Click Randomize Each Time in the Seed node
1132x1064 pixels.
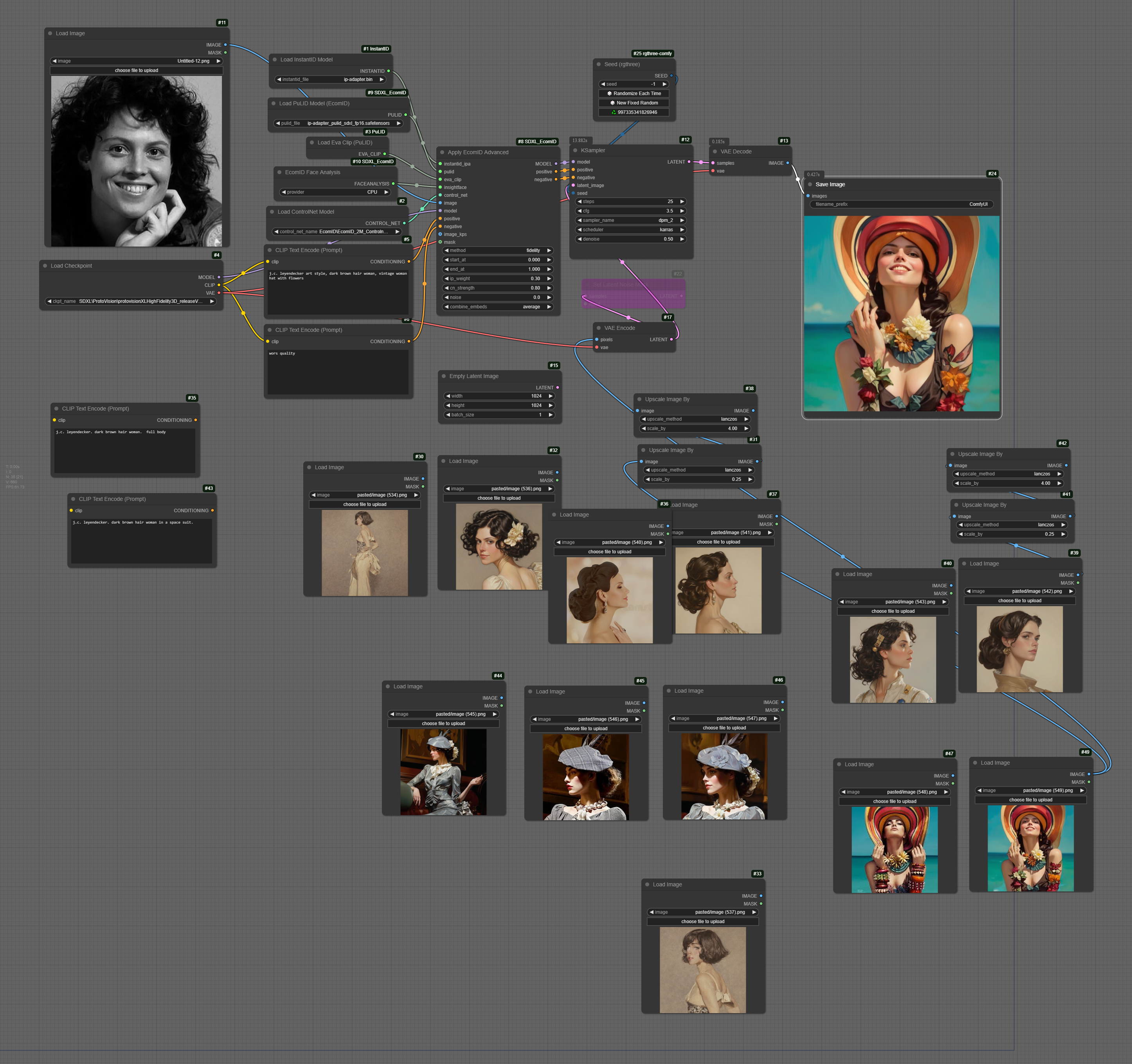(x=634, y=94)
